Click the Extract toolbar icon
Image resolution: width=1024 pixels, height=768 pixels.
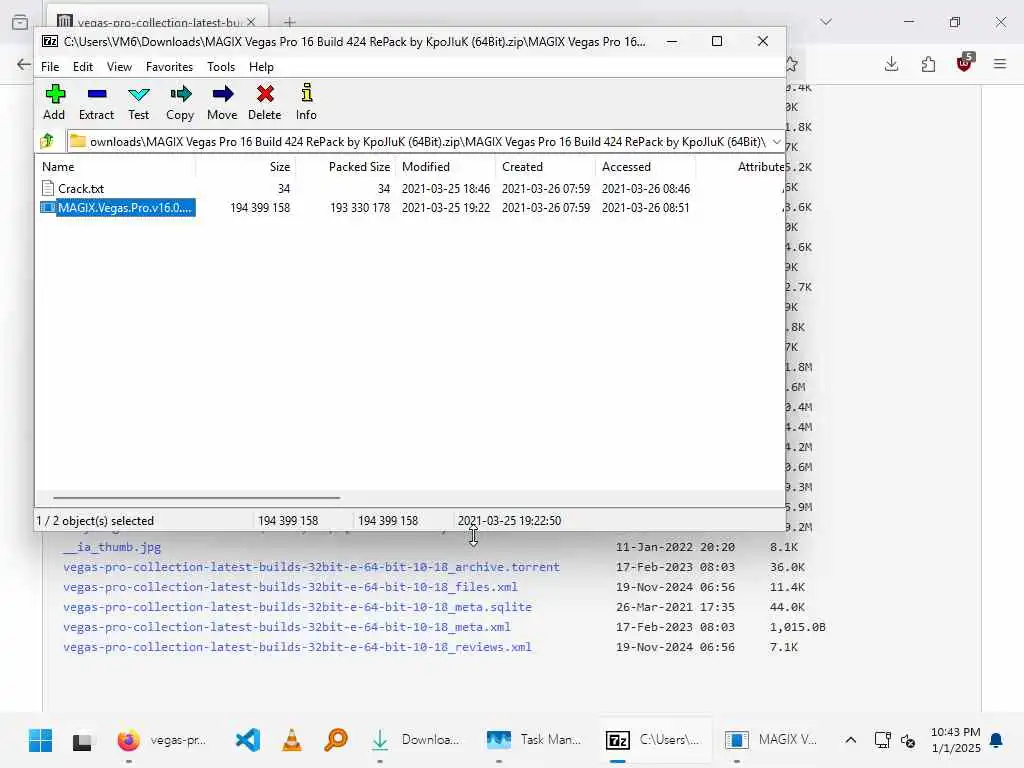click(96, 102)
